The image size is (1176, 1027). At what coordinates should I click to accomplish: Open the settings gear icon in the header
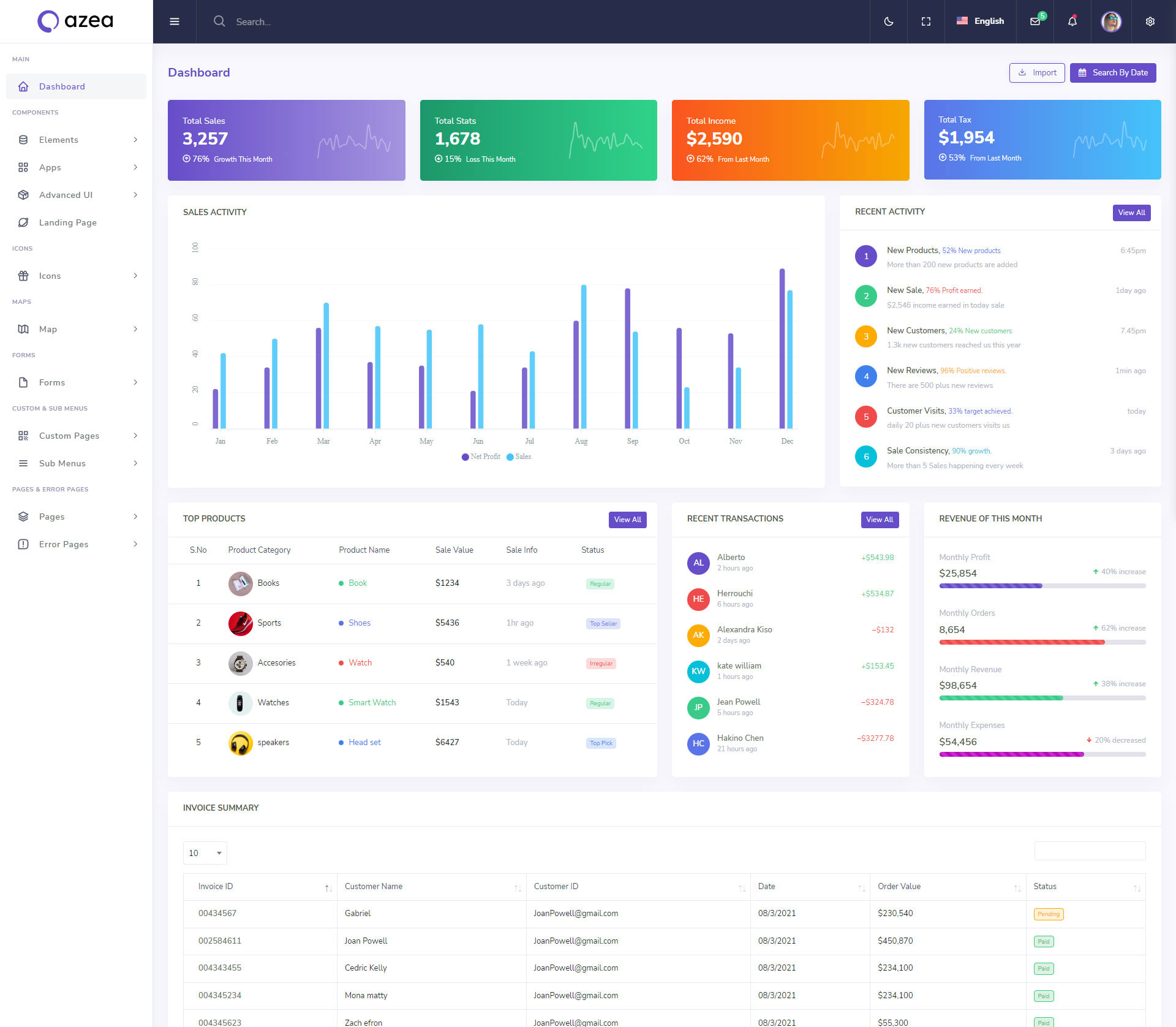point(1150,21)
